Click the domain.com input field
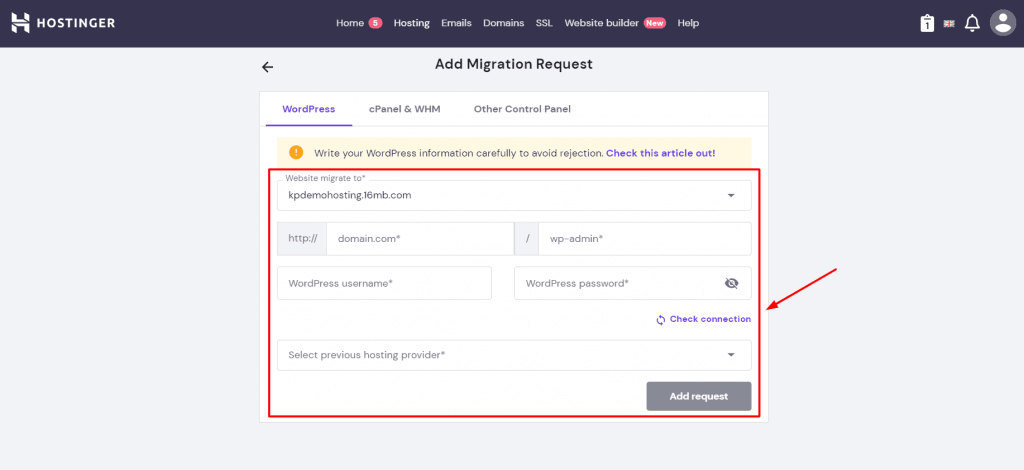Viewport: 1024px width, 470px height. tap(419, 239)
